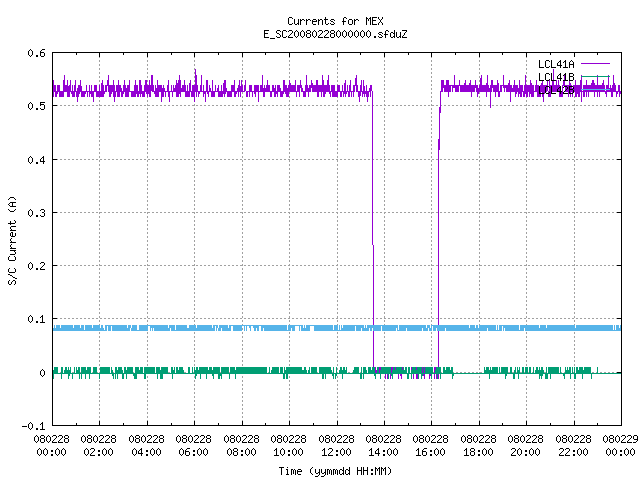The height and width of the screenshot is (480, 640).
Task: Click the y-axis tick value 0.6
Action: [x=36, y=53]
